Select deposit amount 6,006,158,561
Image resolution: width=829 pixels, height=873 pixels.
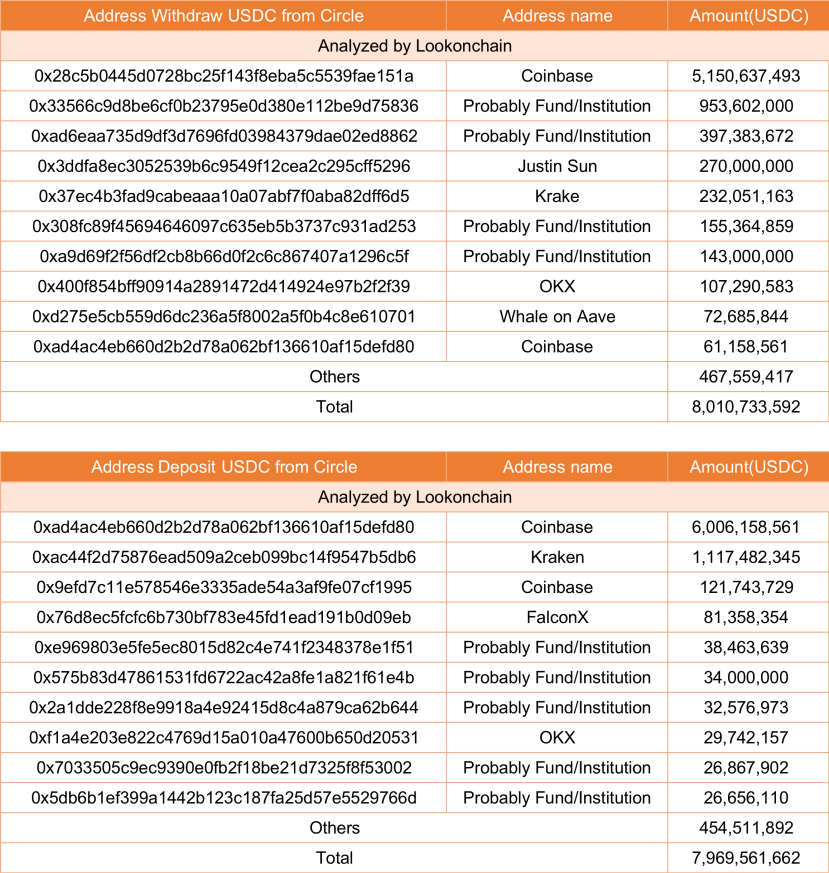click(746, 527)
